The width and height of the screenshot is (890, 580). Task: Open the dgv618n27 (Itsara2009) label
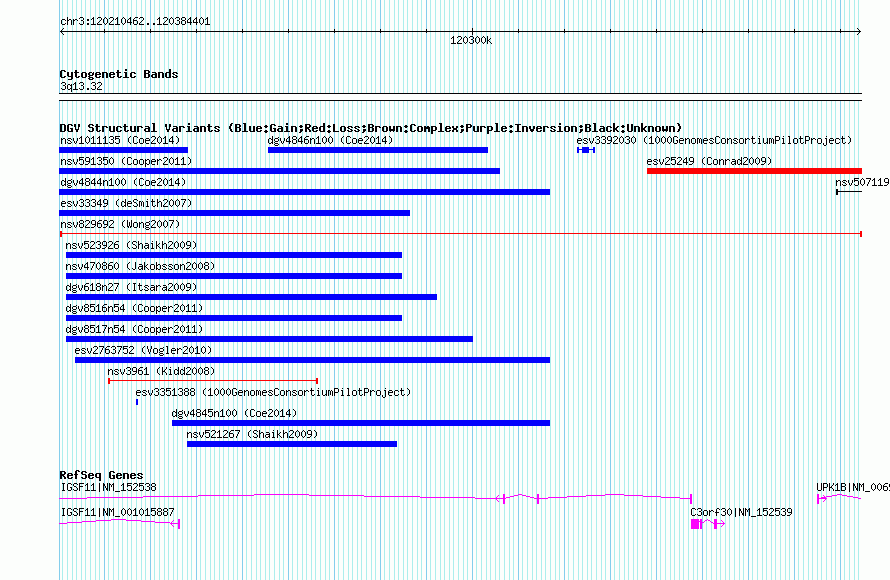(131, 287)
